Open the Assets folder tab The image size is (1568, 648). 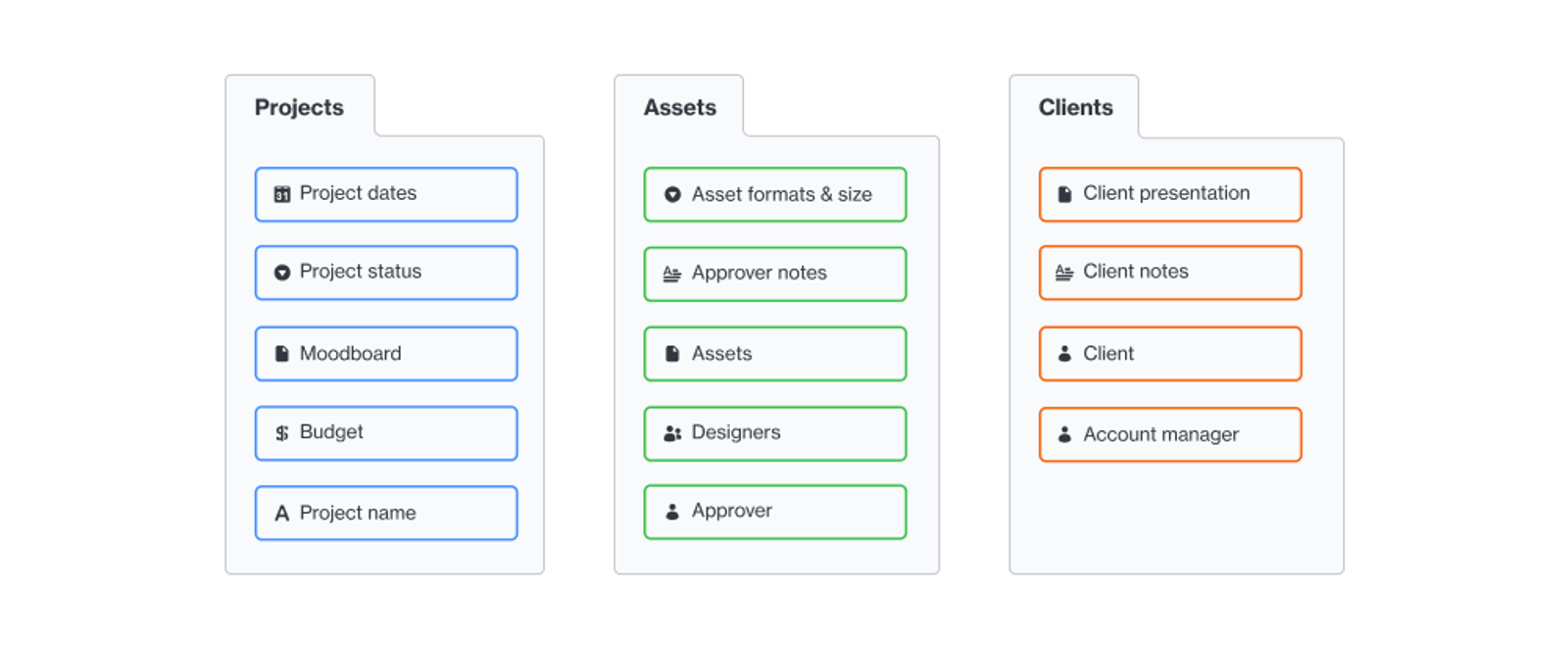[x=680, y=107]
